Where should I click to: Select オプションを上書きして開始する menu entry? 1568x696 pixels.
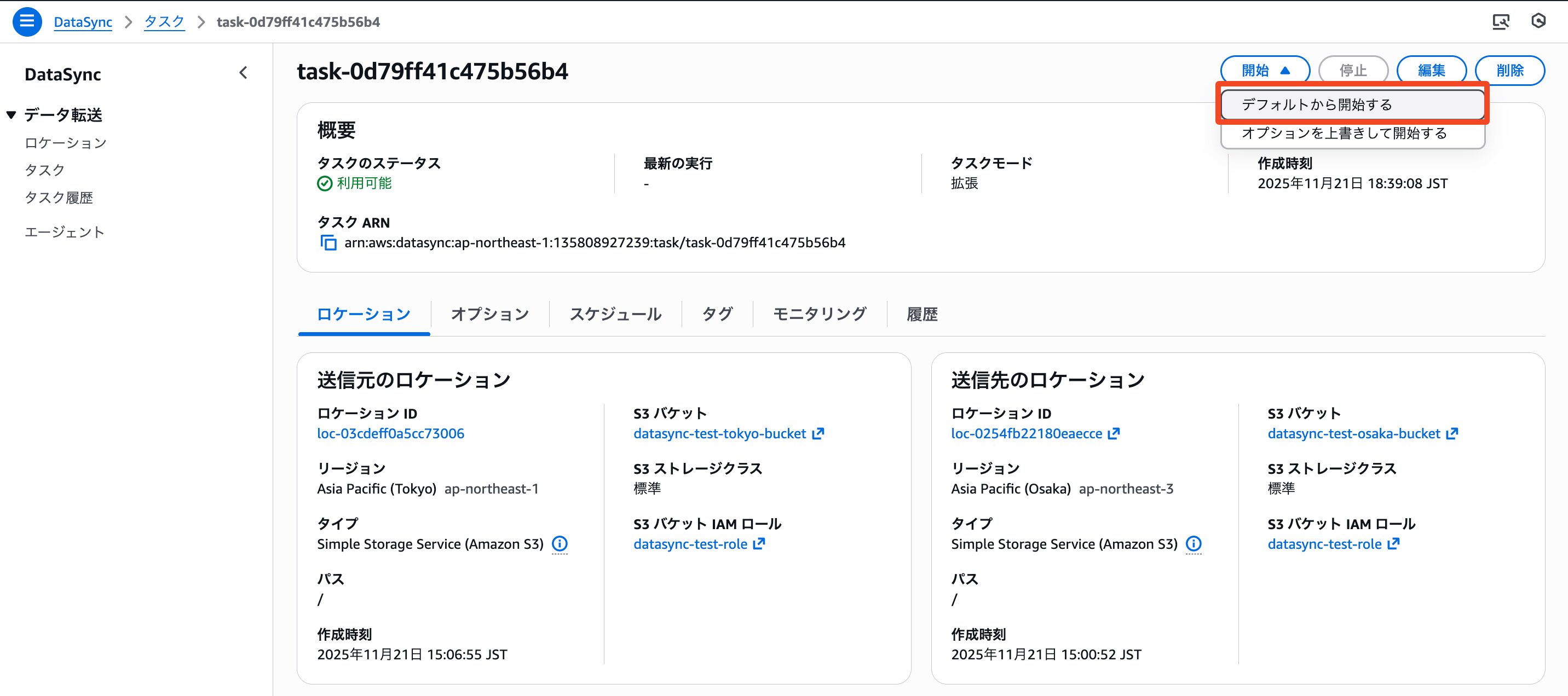click(x=1344, y=132)
